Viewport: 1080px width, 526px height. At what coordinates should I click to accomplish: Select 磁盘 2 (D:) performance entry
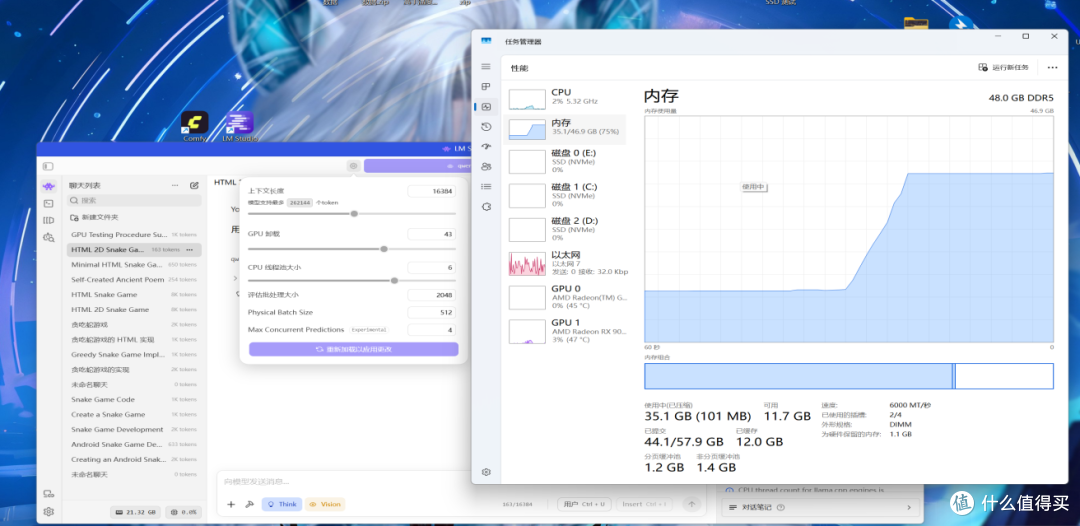point(565,229)
